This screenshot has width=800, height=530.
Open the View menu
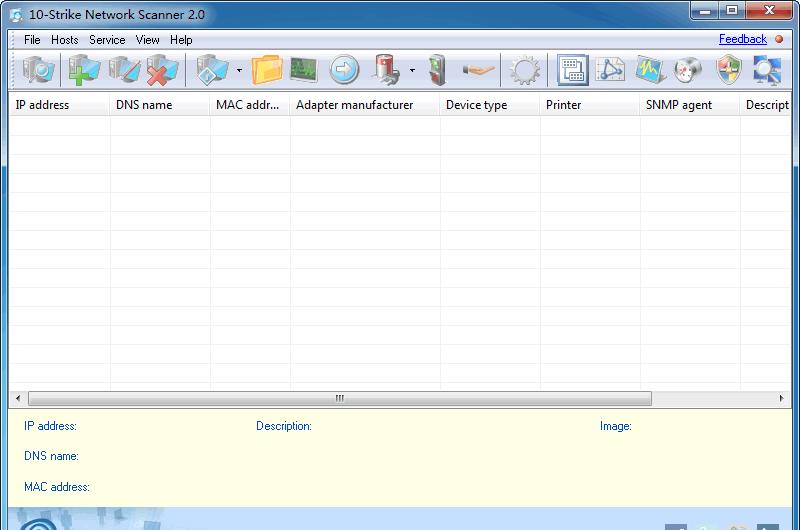pos(147,40)
